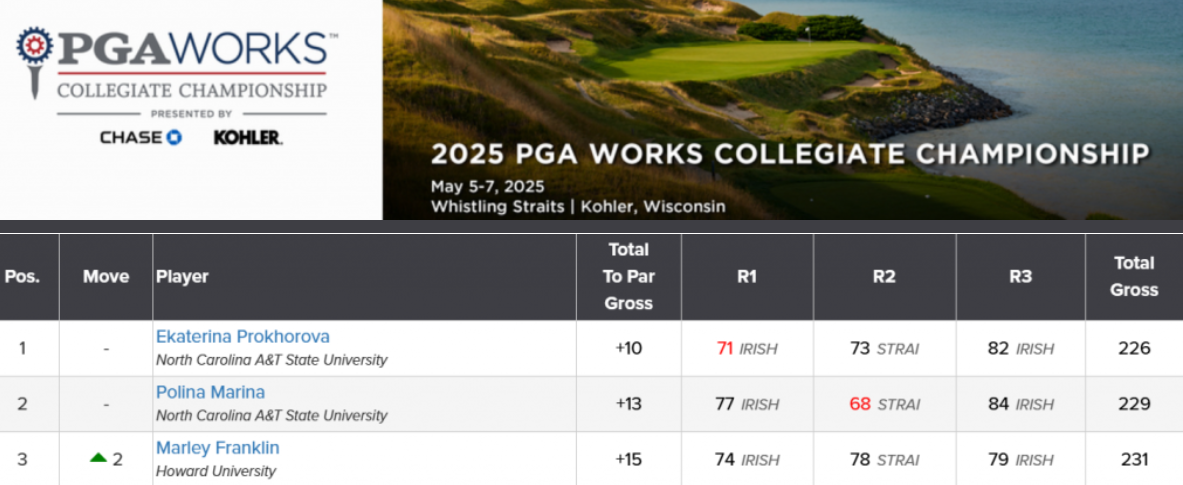Click Polina Marina's red R2 score 68

860,404
